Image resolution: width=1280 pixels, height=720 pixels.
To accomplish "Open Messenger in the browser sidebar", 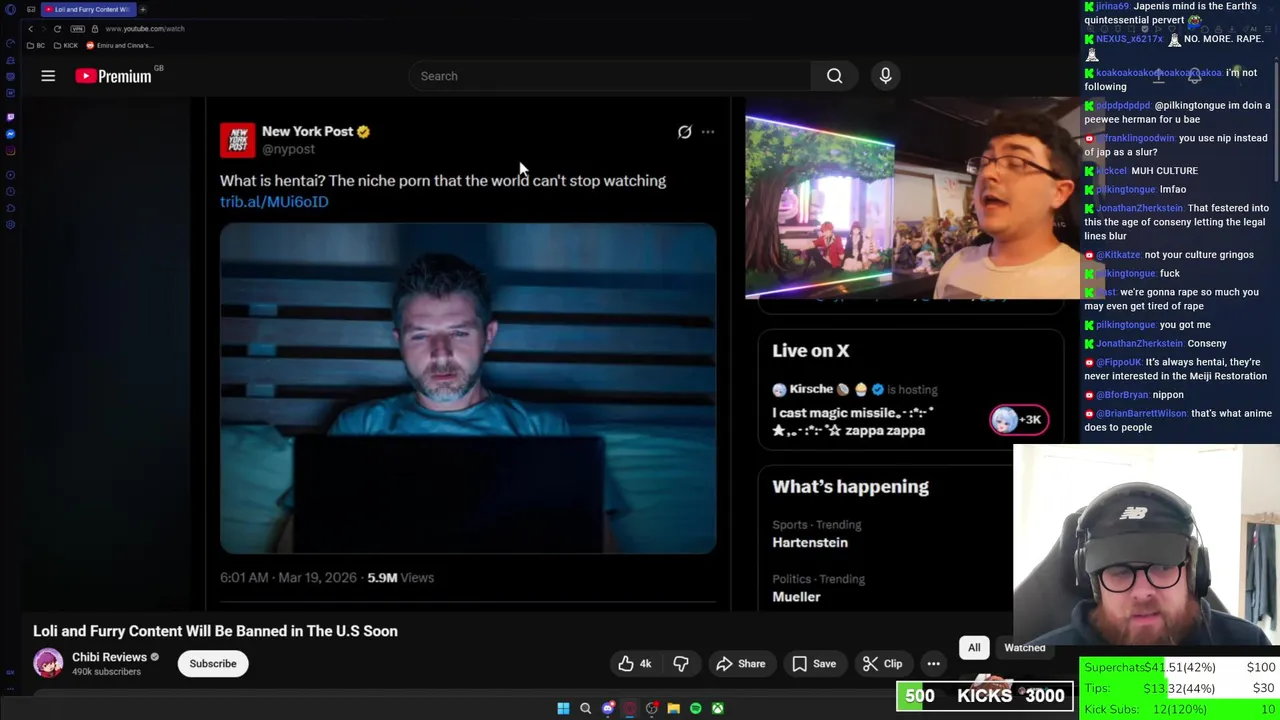I will 11,134.
